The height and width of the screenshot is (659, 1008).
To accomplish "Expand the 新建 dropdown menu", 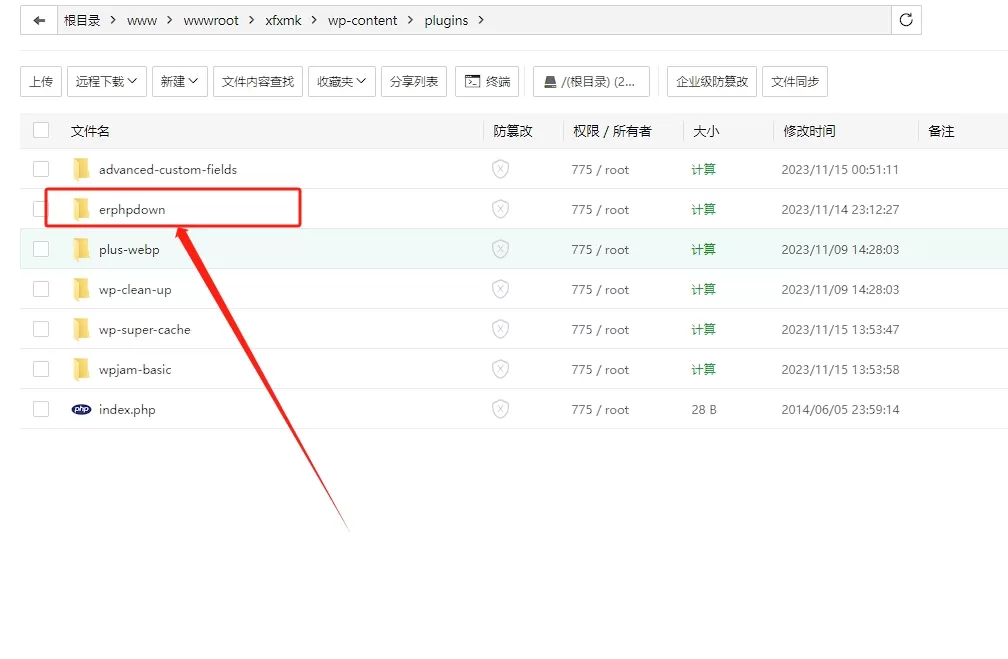I will tap(179, 81).
